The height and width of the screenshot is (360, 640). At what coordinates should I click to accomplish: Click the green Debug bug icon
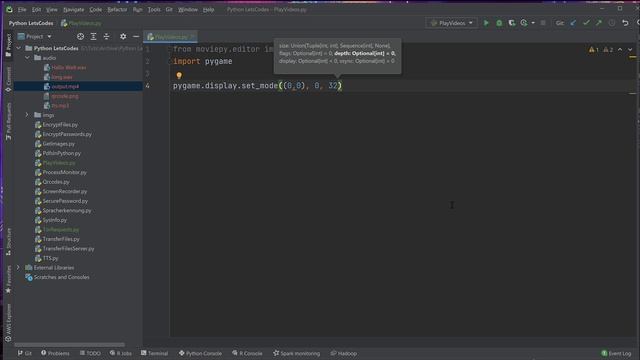click(499, 23)
